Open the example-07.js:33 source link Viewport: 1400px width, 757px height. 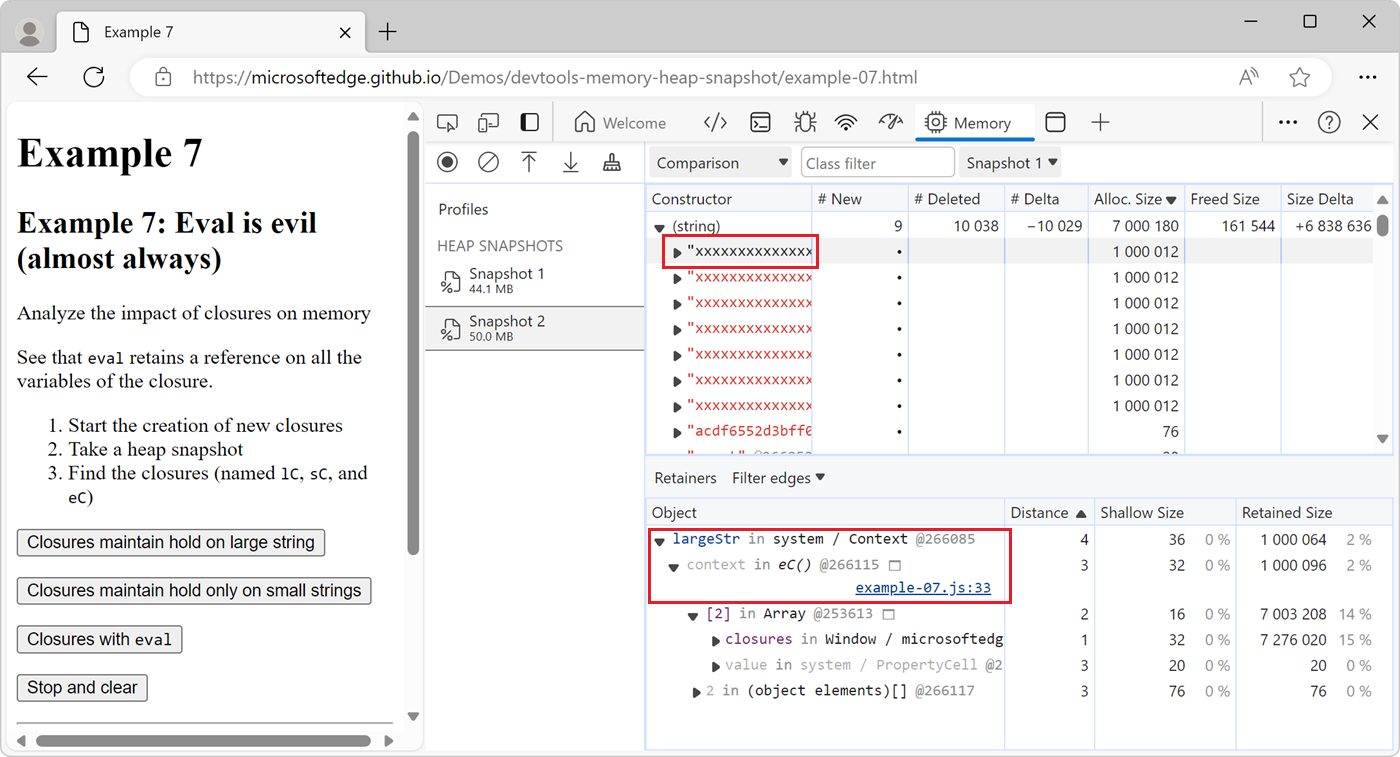(x=923, y=588)
